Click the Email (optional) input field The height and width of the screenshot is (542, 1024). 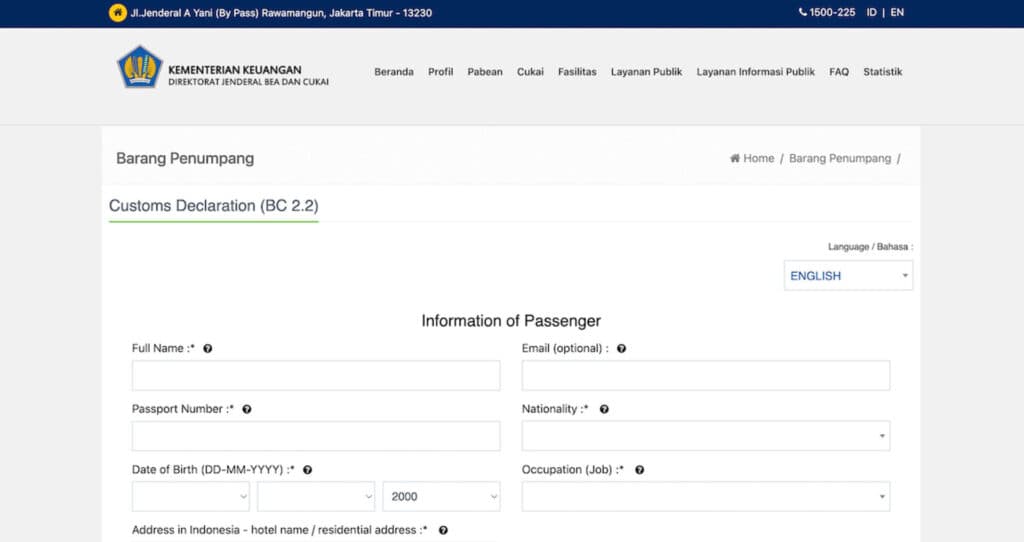coord(705,375)
